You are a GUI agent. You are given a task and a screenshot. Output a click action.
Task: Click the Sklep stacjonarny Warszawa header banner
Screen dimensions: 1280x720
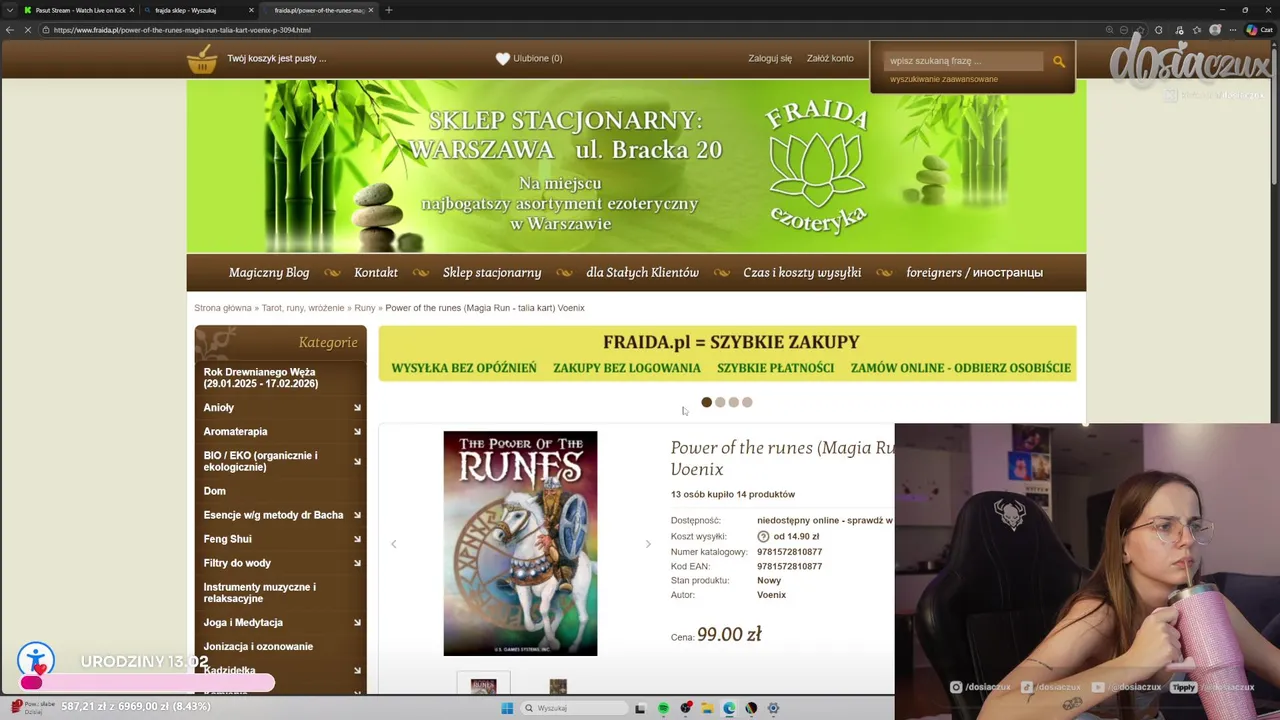636,167
